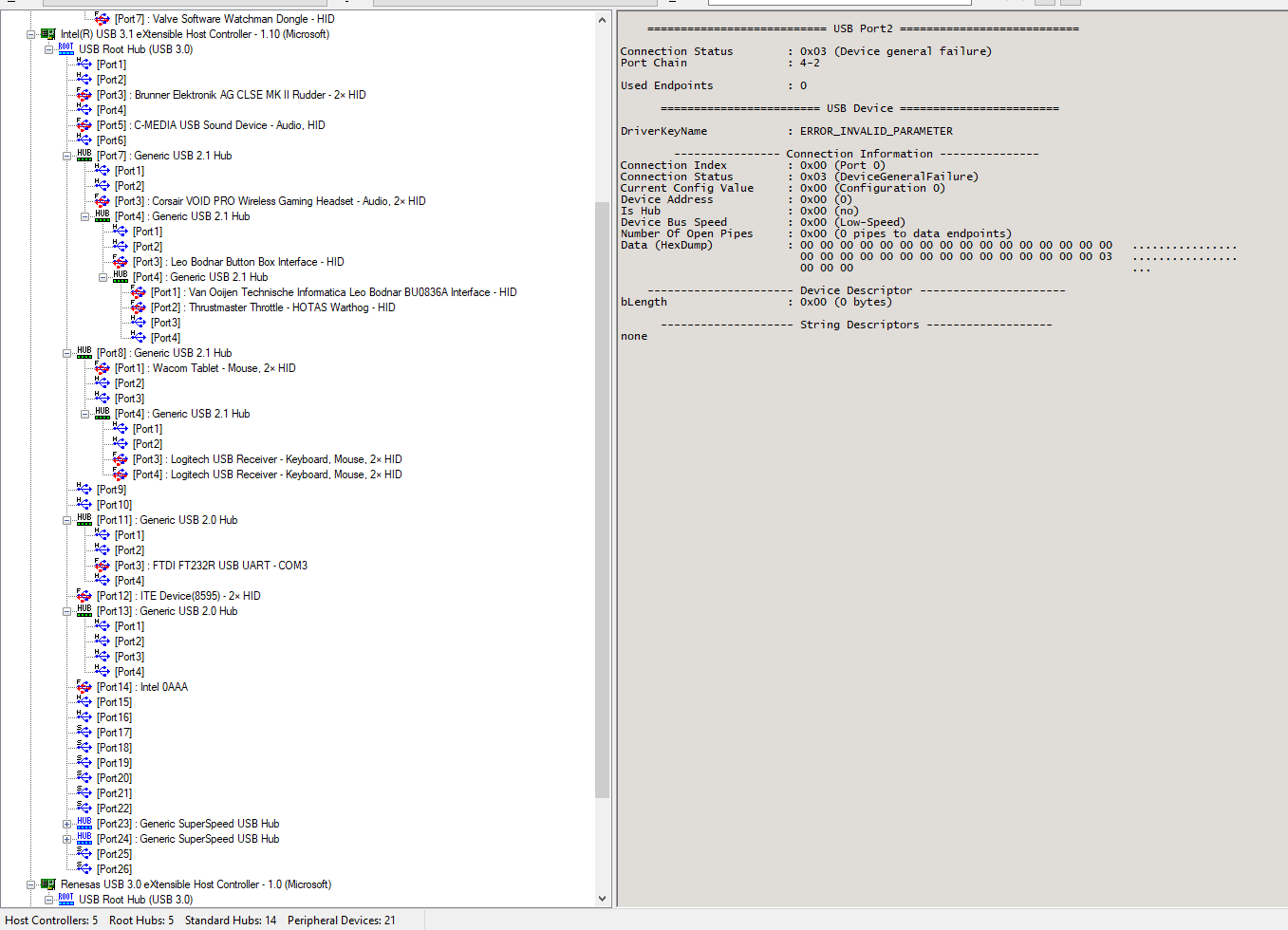Image resolution: width=1288 pixels, height=930 pixels.
Task: Select the [Port16] tree row
Action: coord(114,717)
